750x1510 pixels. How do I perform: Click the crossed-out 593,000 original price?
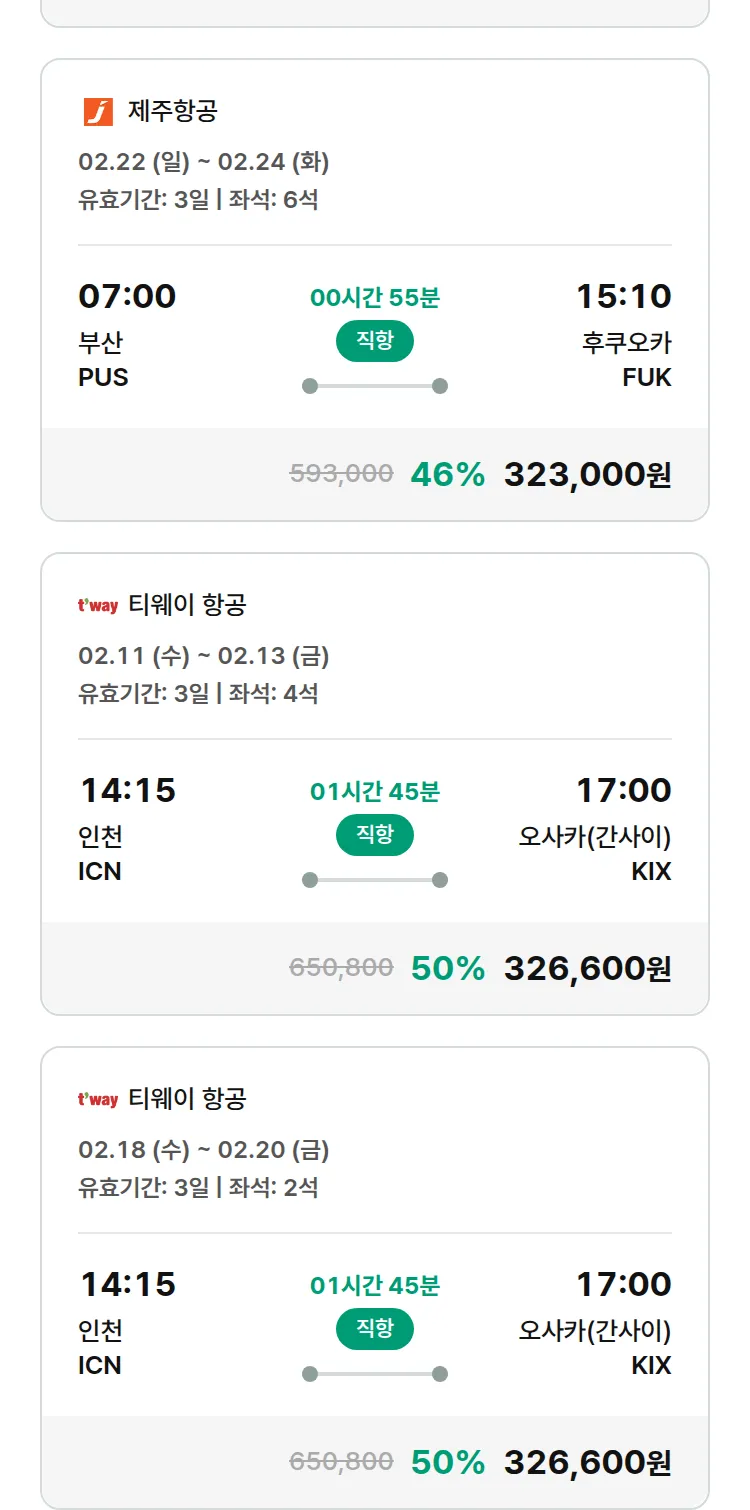(341, 474)
